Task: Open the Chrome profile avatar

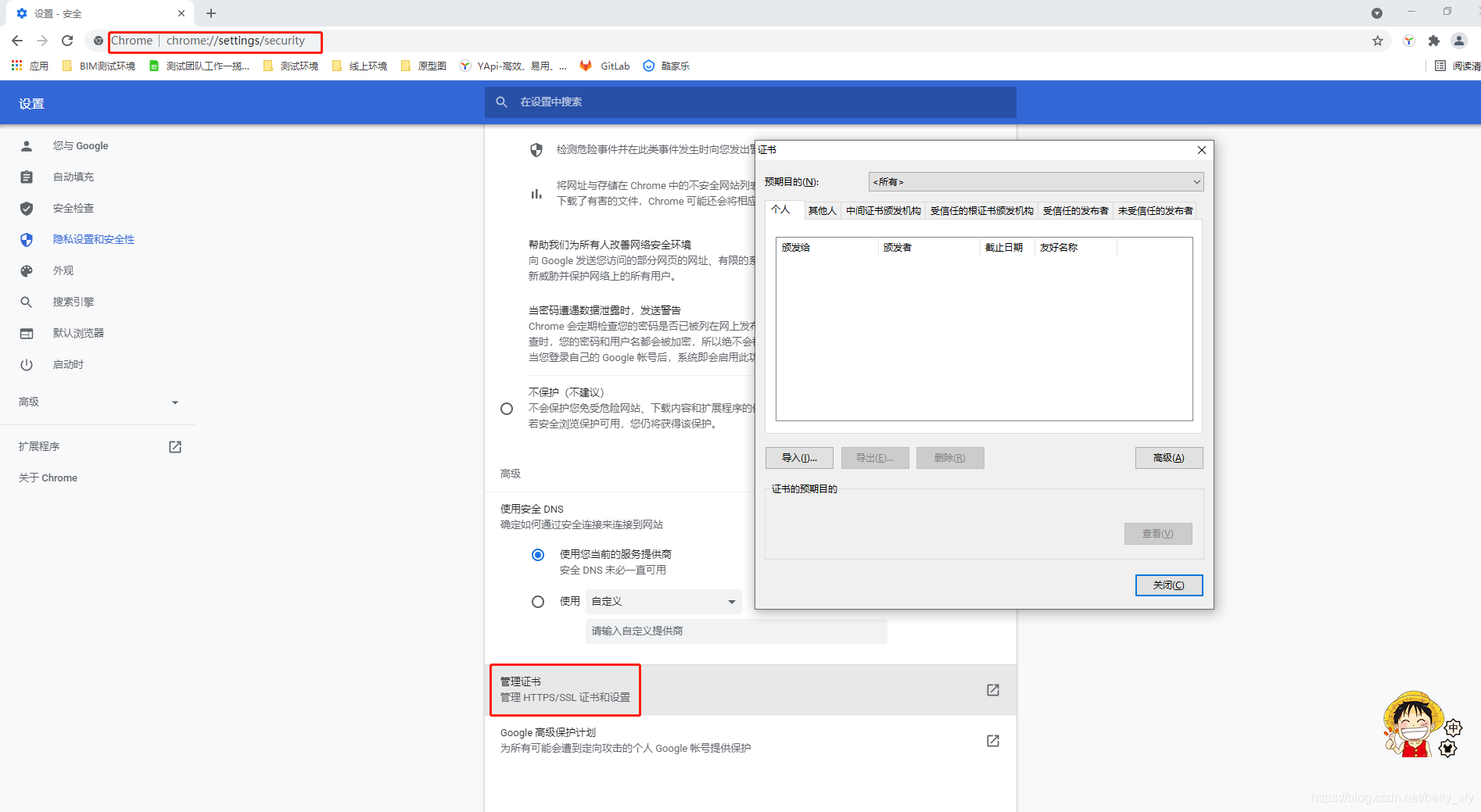Action: click(x=1460, y=41)
